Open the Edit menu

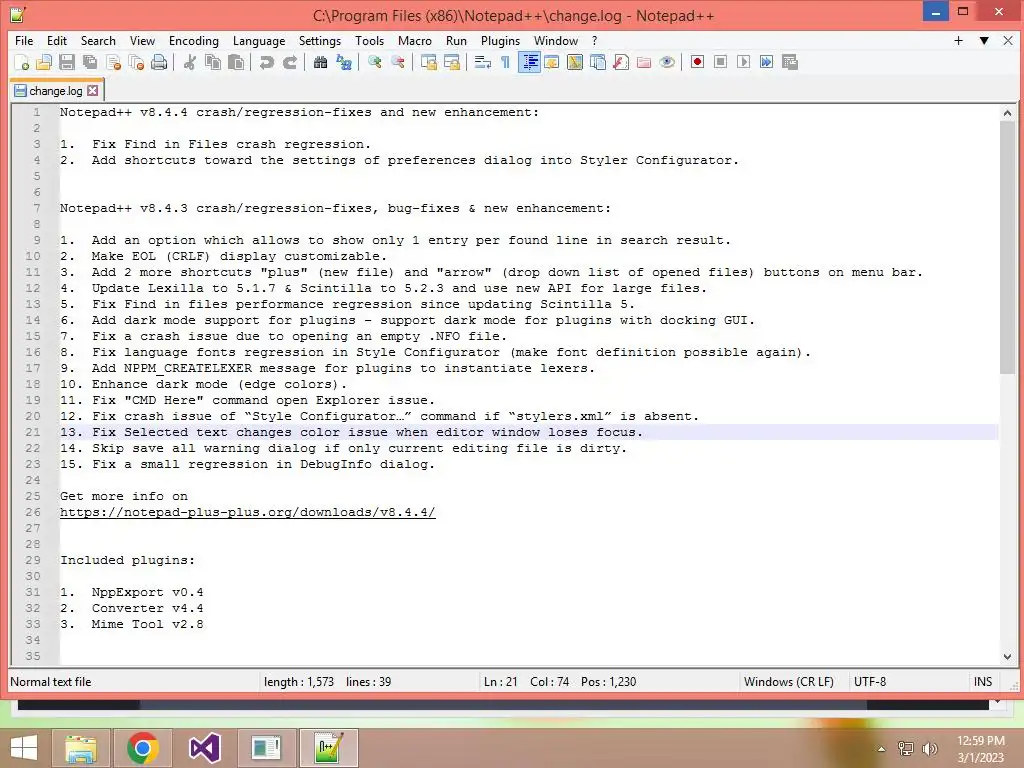[57, 40]
